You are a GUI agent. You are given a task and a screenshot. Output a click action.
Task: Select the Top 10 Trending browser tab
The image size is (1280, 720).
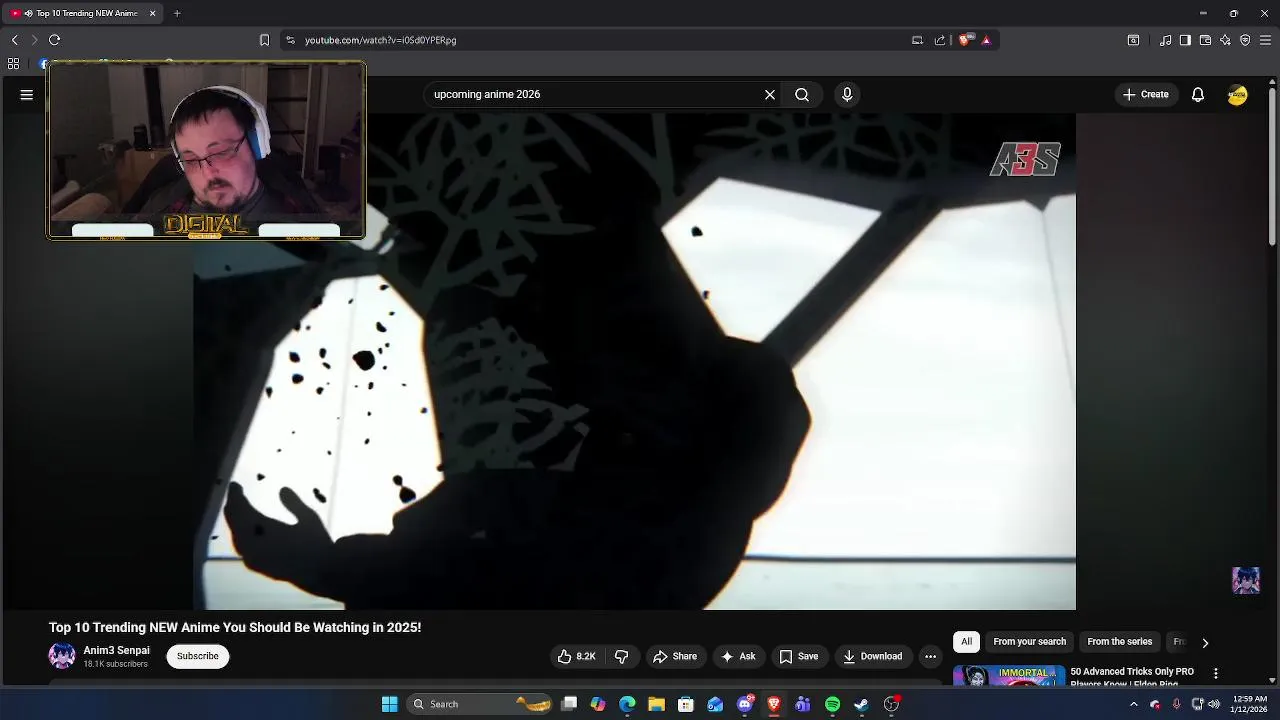pos(80,13)
